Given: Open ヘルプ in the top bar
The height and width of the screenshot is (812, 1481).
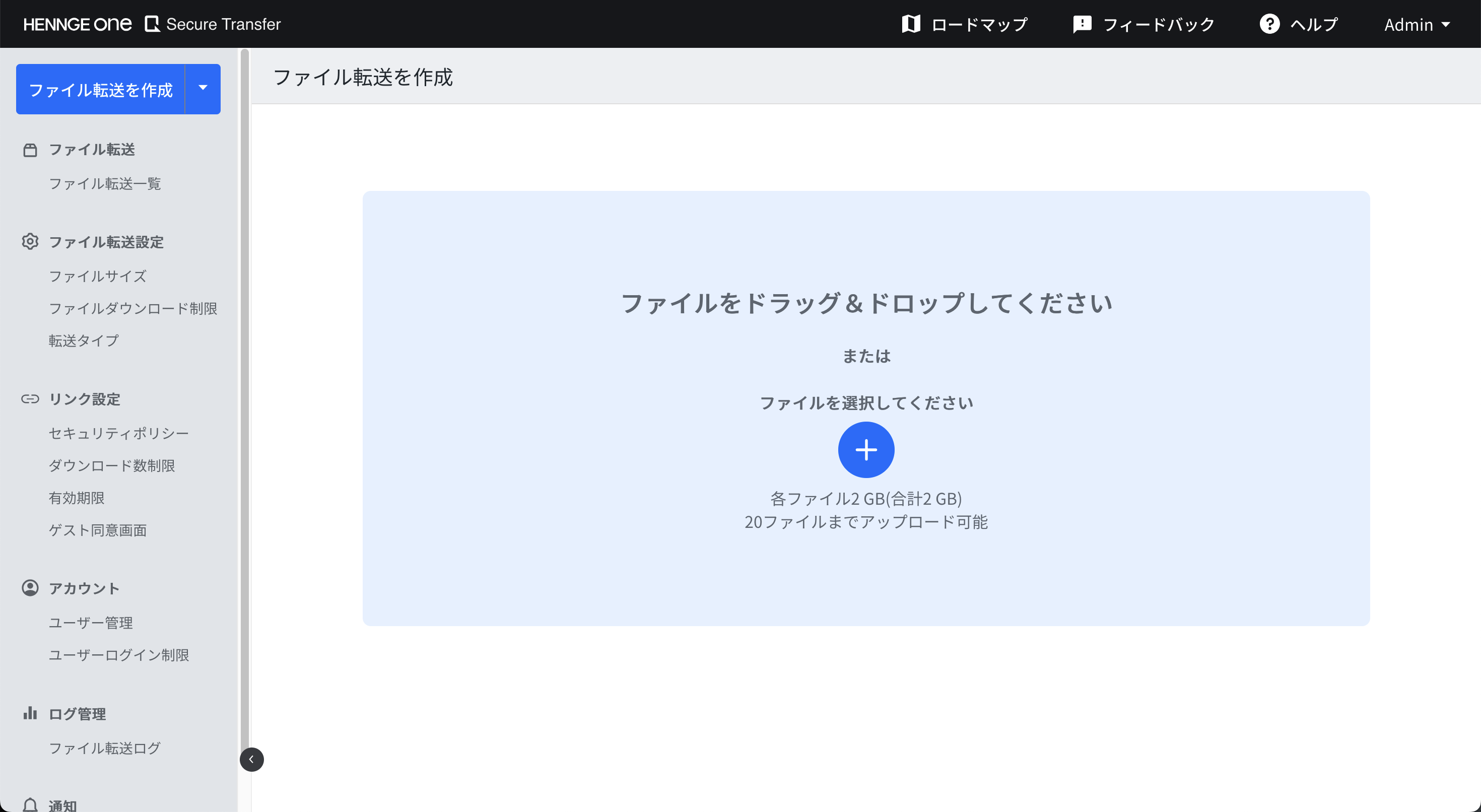Looking at the screenshot, I should click(1299, 24).
